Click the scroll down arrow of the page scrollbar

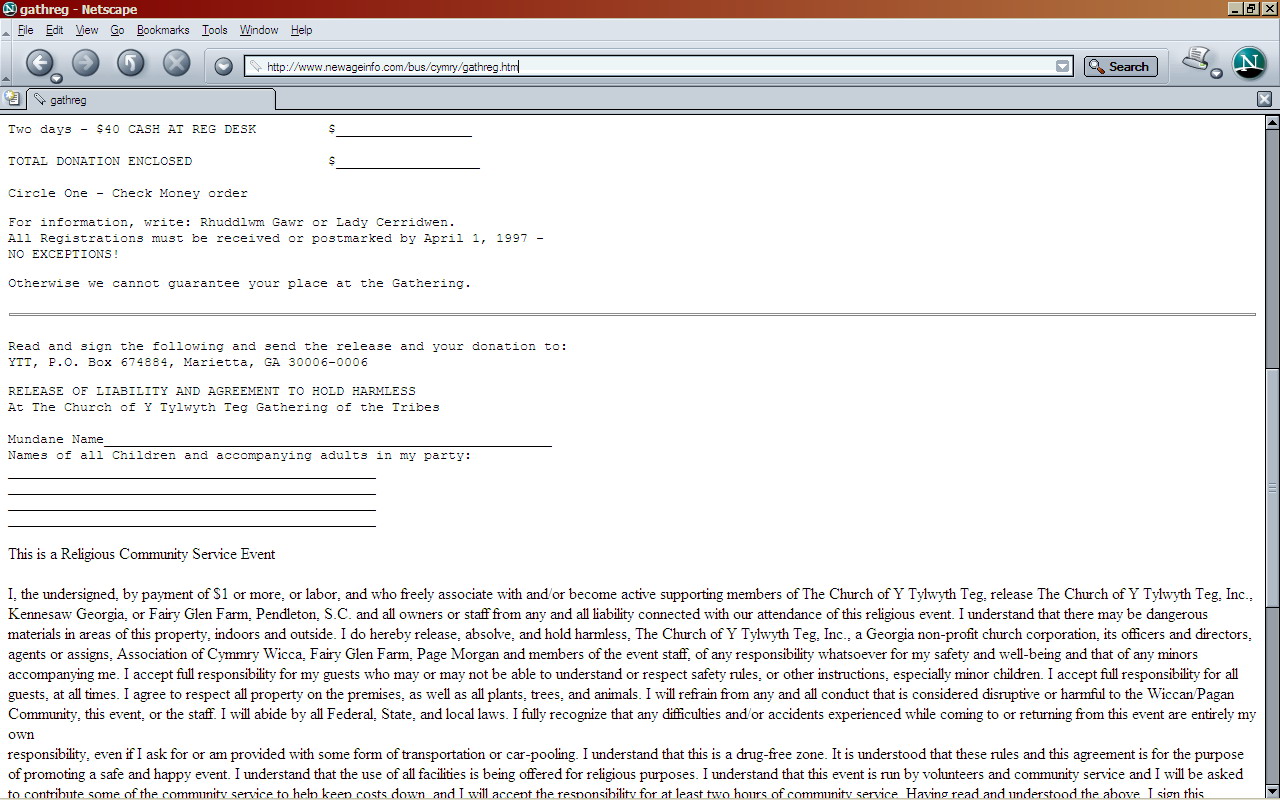click(x=1272, y=790)
